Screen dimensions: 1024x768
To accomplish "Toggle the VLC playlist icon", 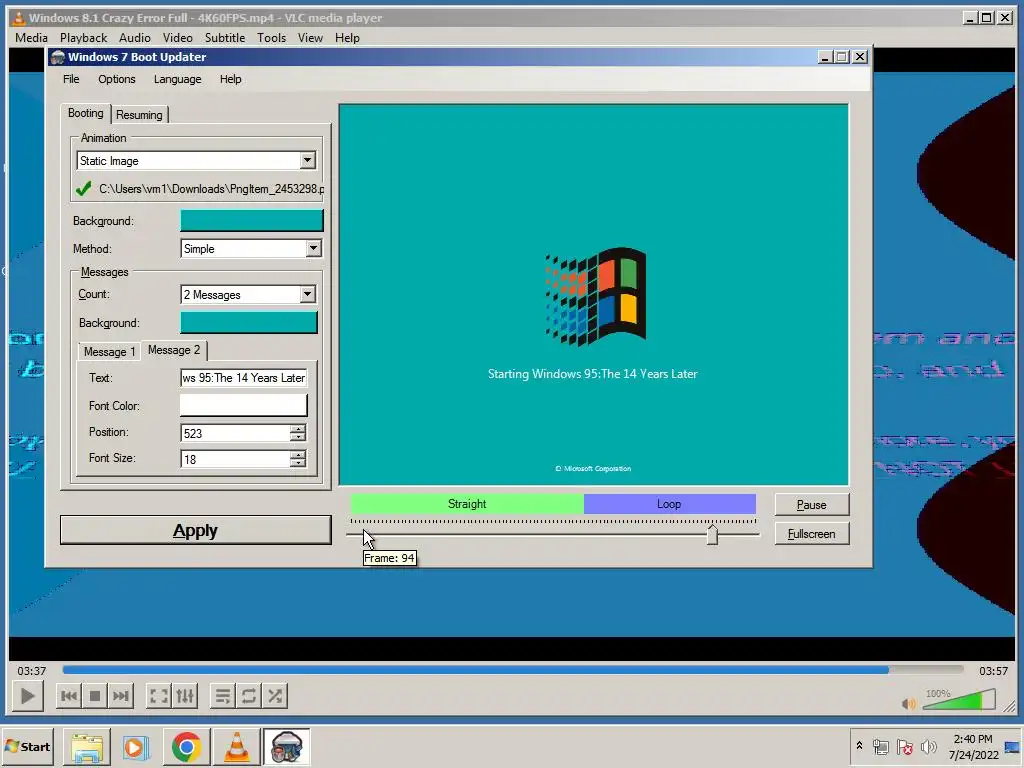I will (x=223, y=696).
